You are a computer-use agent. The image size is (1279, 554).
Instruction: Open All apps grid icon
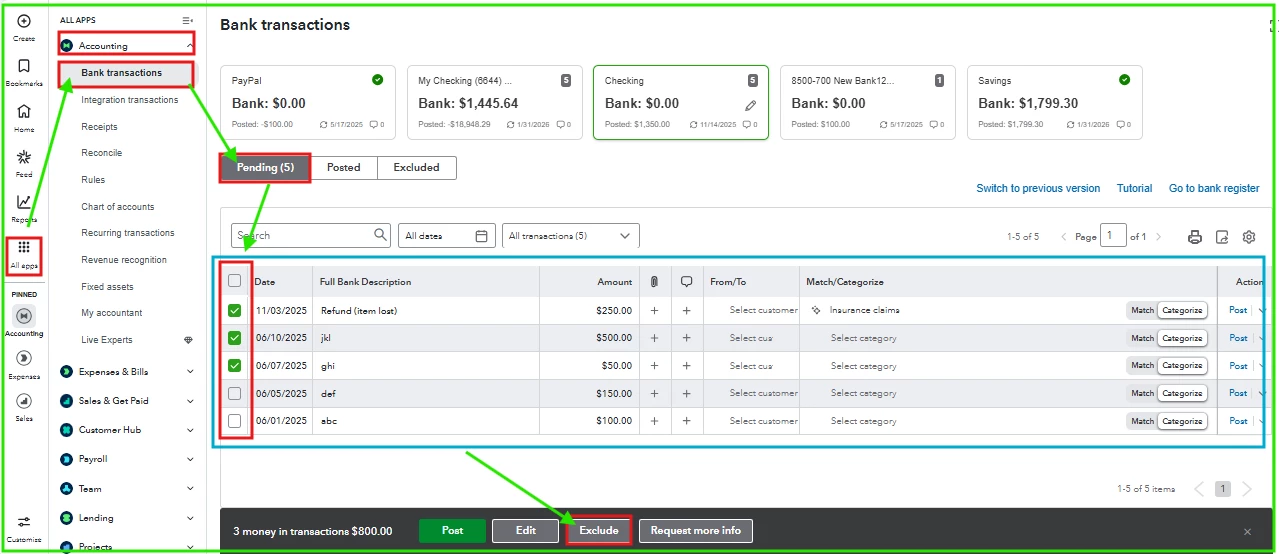pos(24,247)
